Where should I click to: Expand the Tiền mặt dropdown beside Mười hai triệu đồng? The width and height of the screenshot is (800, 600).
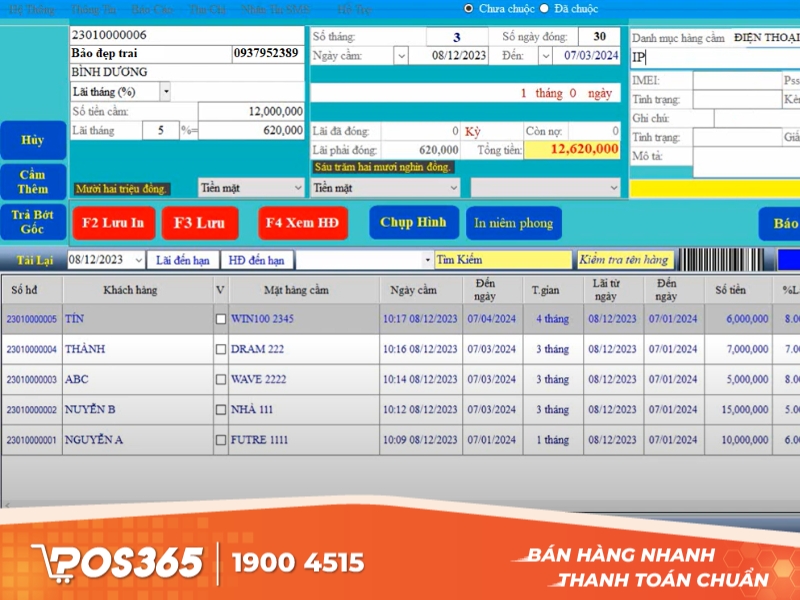click(x=297, y=187)
